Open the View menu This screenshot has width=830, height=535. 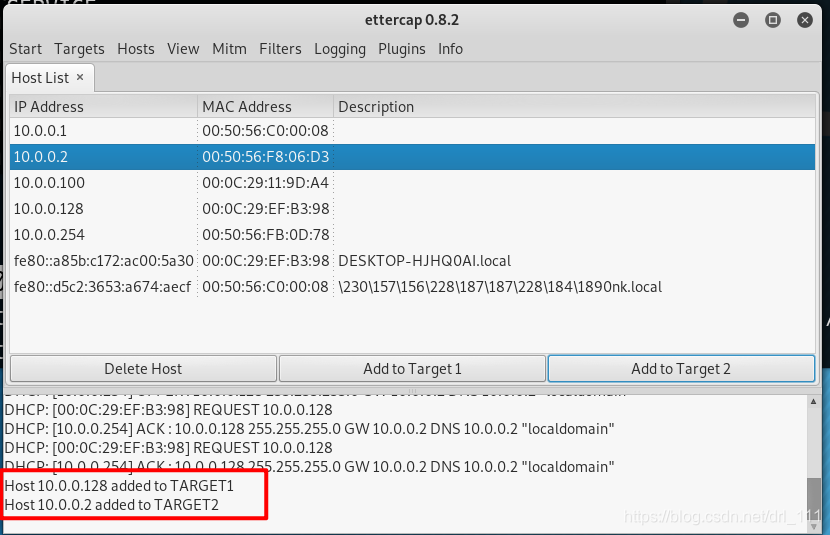[183, 49]
